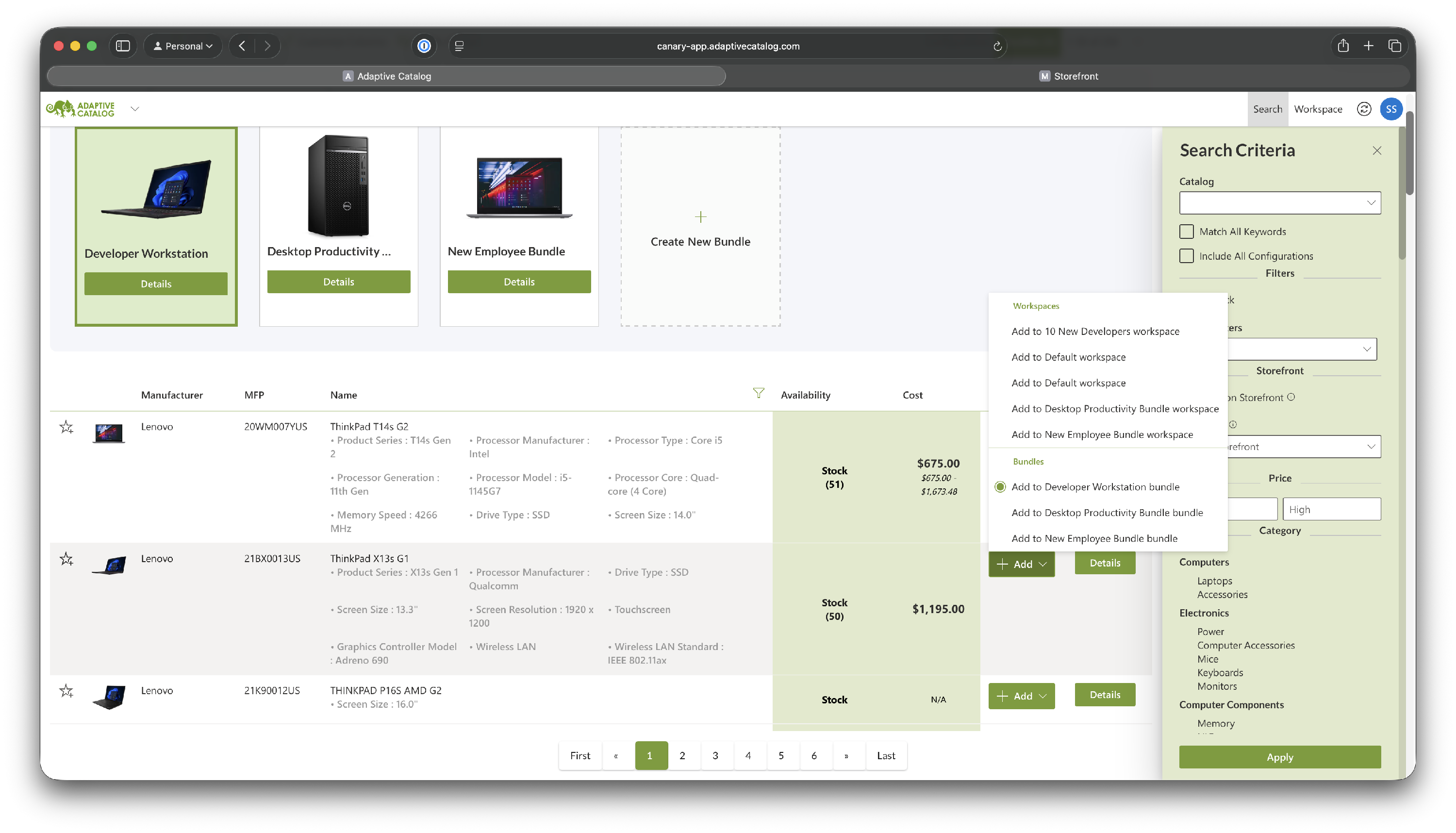The height and width of the screenshot is (833, 1456).
Task: Click the 1Password extension icon
Action: click(424, 46)
